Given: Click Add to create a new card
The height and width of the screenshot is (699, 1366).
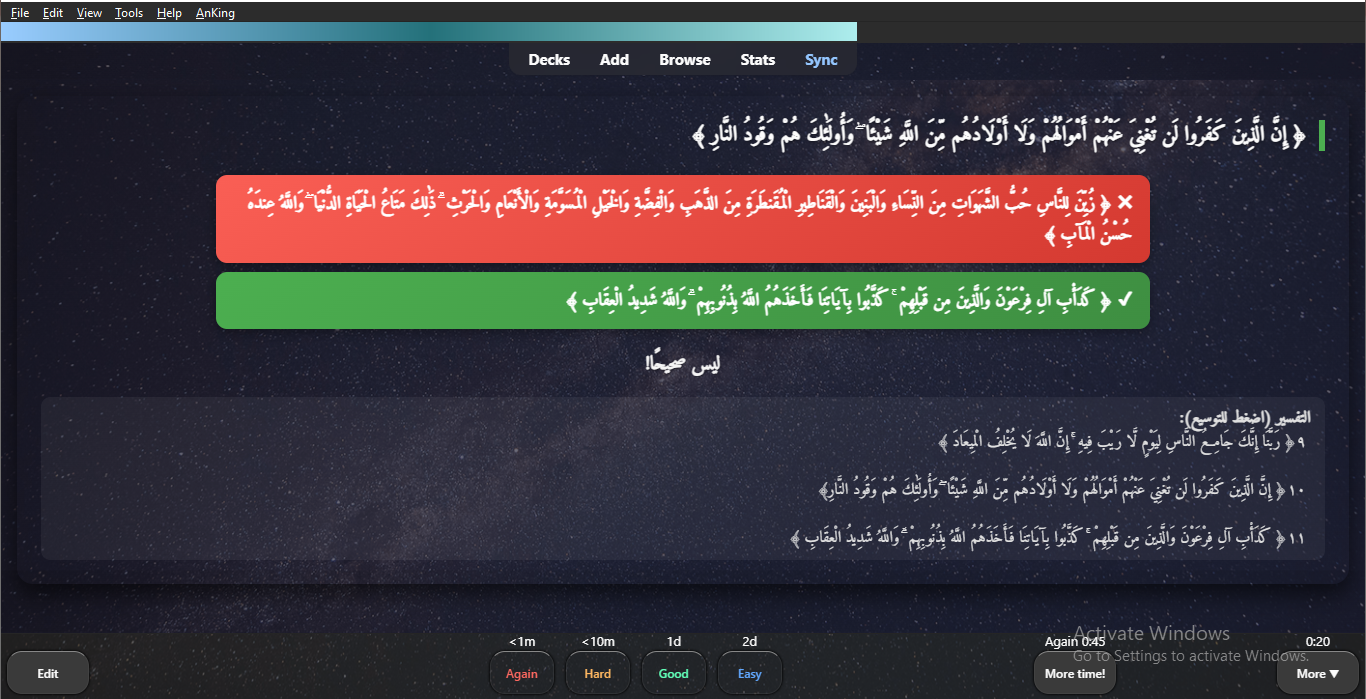Looking at the screenshot, I should pyautogui.click(x=614, y=60).
